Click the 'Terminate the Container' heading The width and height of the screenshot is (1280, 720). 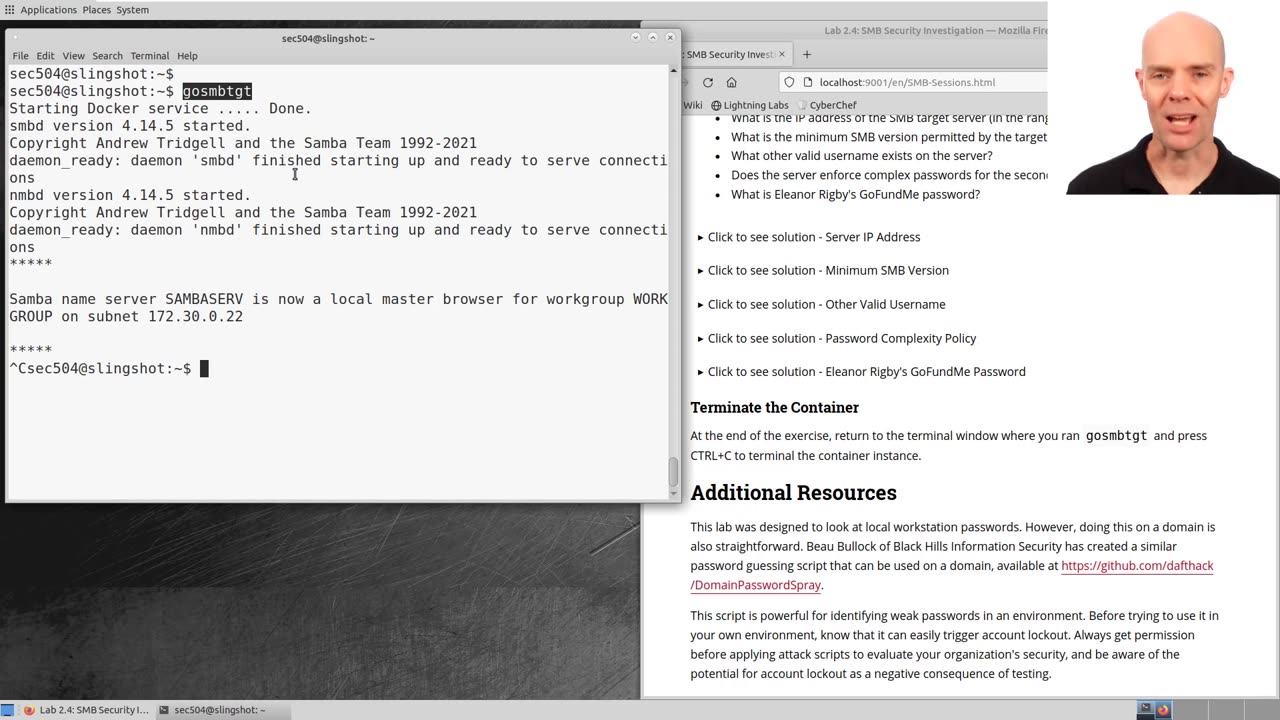(775, 408)
